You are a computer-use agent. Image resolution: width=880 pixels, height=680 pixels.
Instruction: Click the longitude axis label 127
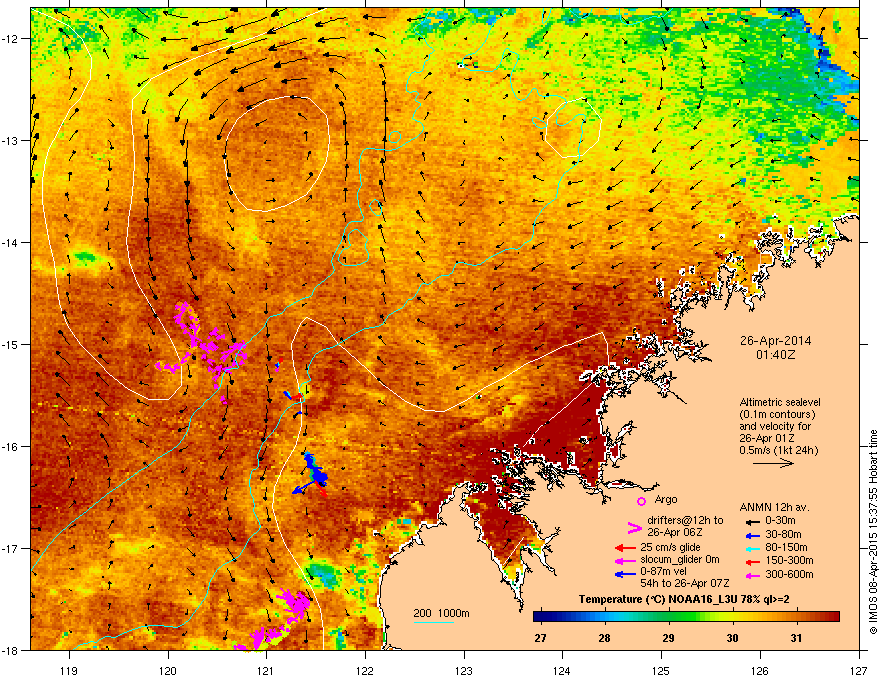(x=859, y=670)
